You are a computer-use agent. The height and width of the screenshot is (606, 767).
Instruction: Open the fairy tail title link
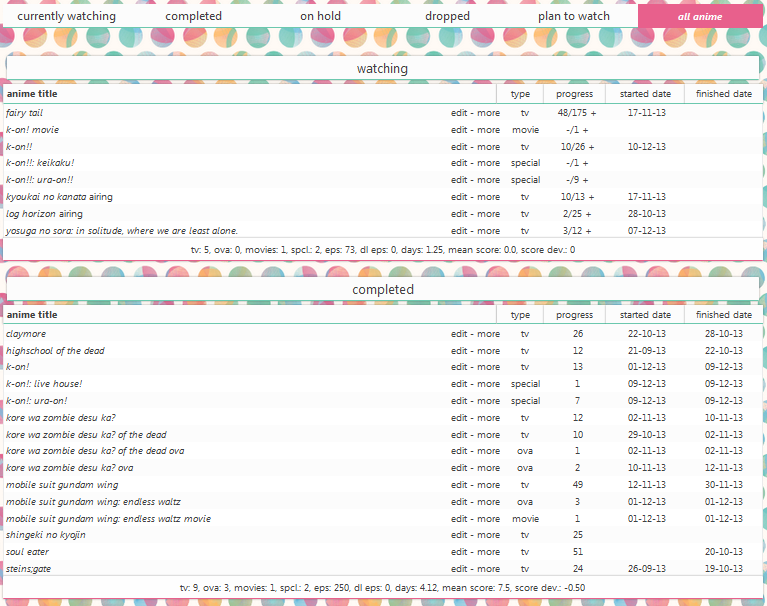(x=24, y=113)
